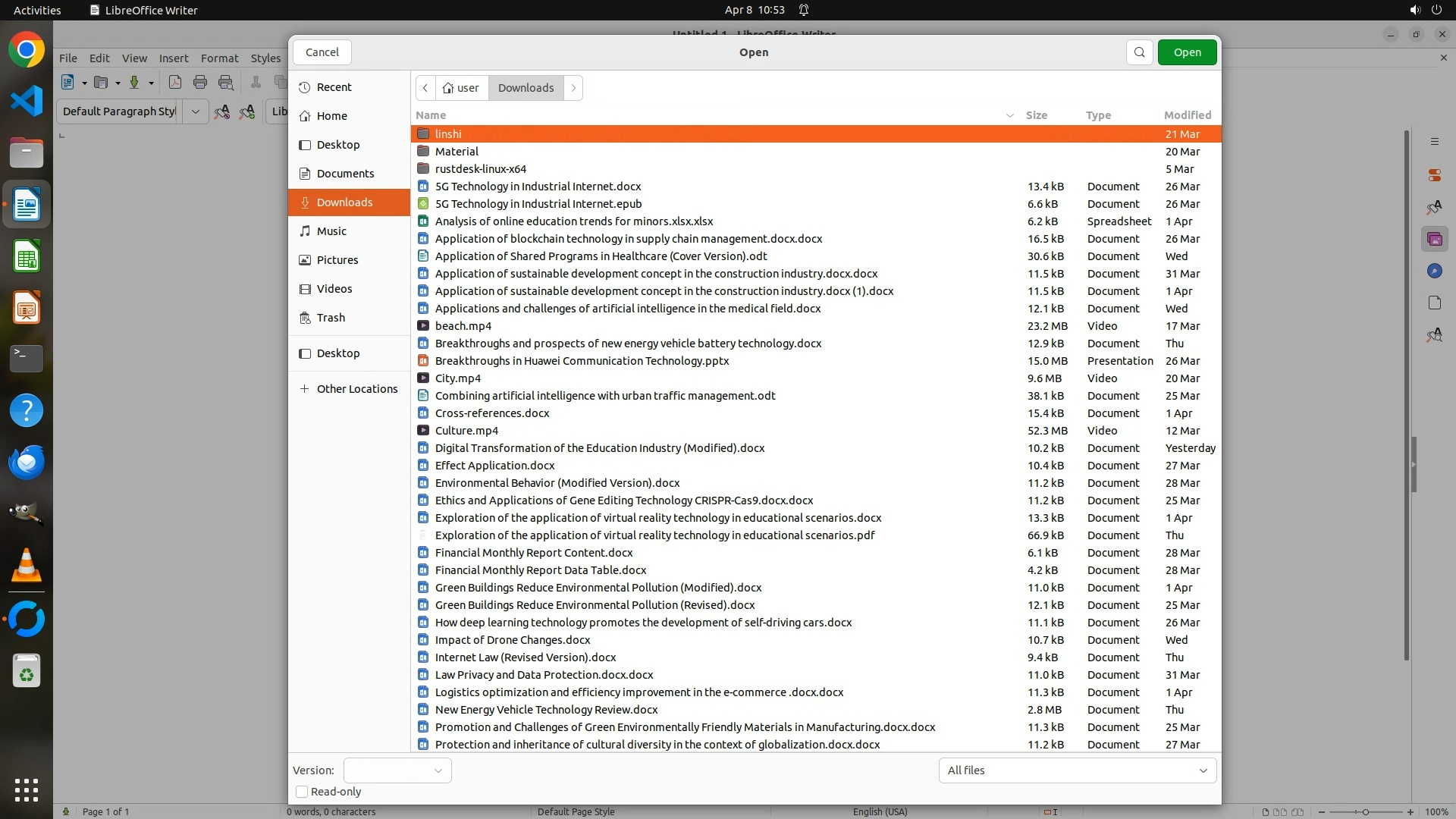Go to Documents in the places sidebar

(345, 174)
